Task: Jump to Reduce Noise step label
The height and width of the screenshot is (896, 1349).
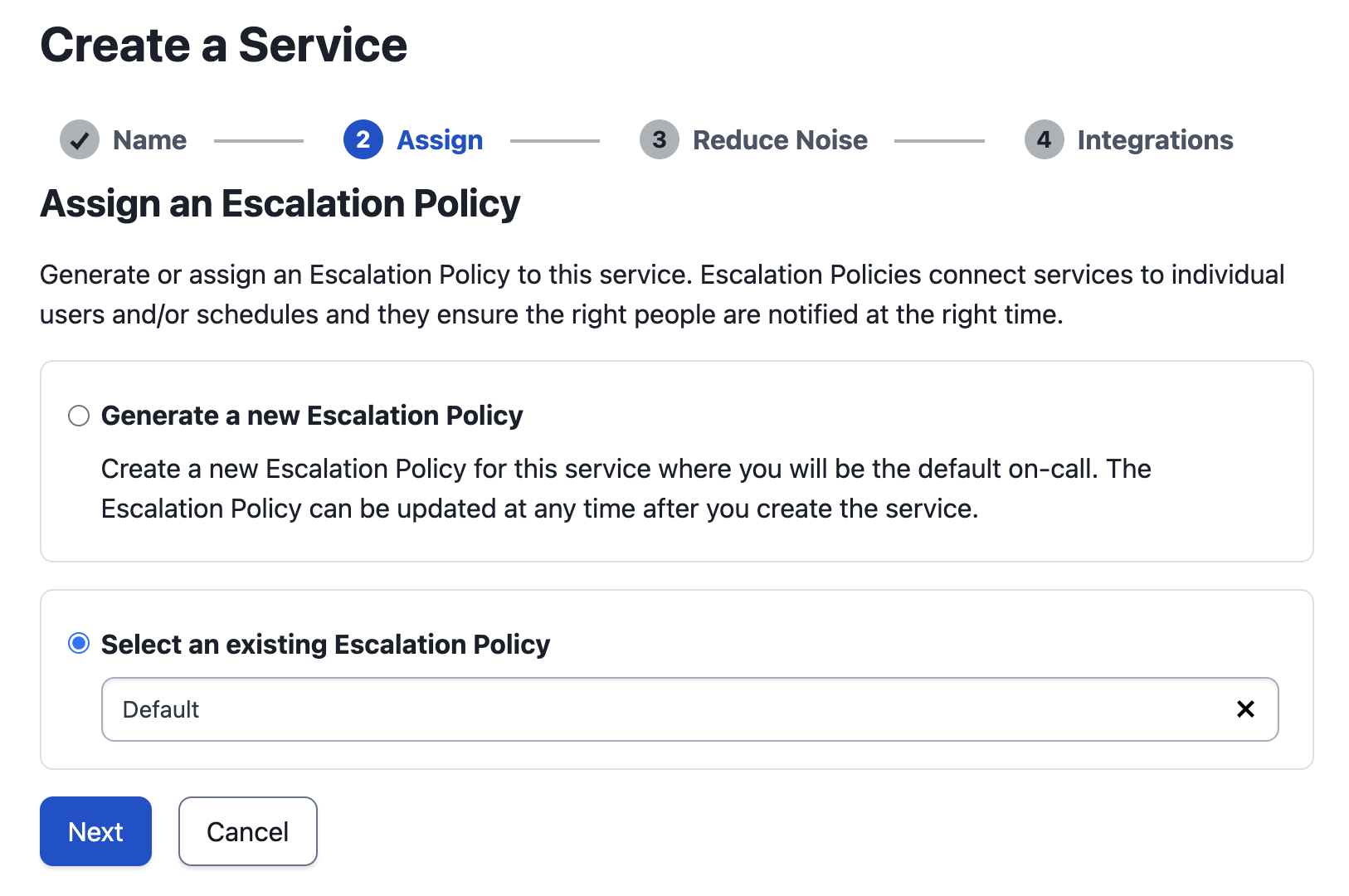Action: (780, 140)
